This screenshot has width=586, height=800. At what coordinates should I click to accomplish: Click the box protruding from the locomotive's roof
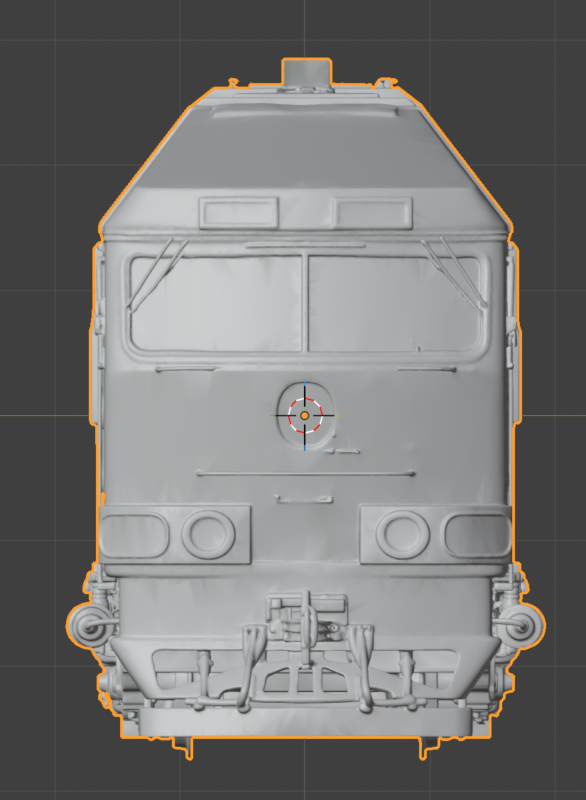[307, 72]
